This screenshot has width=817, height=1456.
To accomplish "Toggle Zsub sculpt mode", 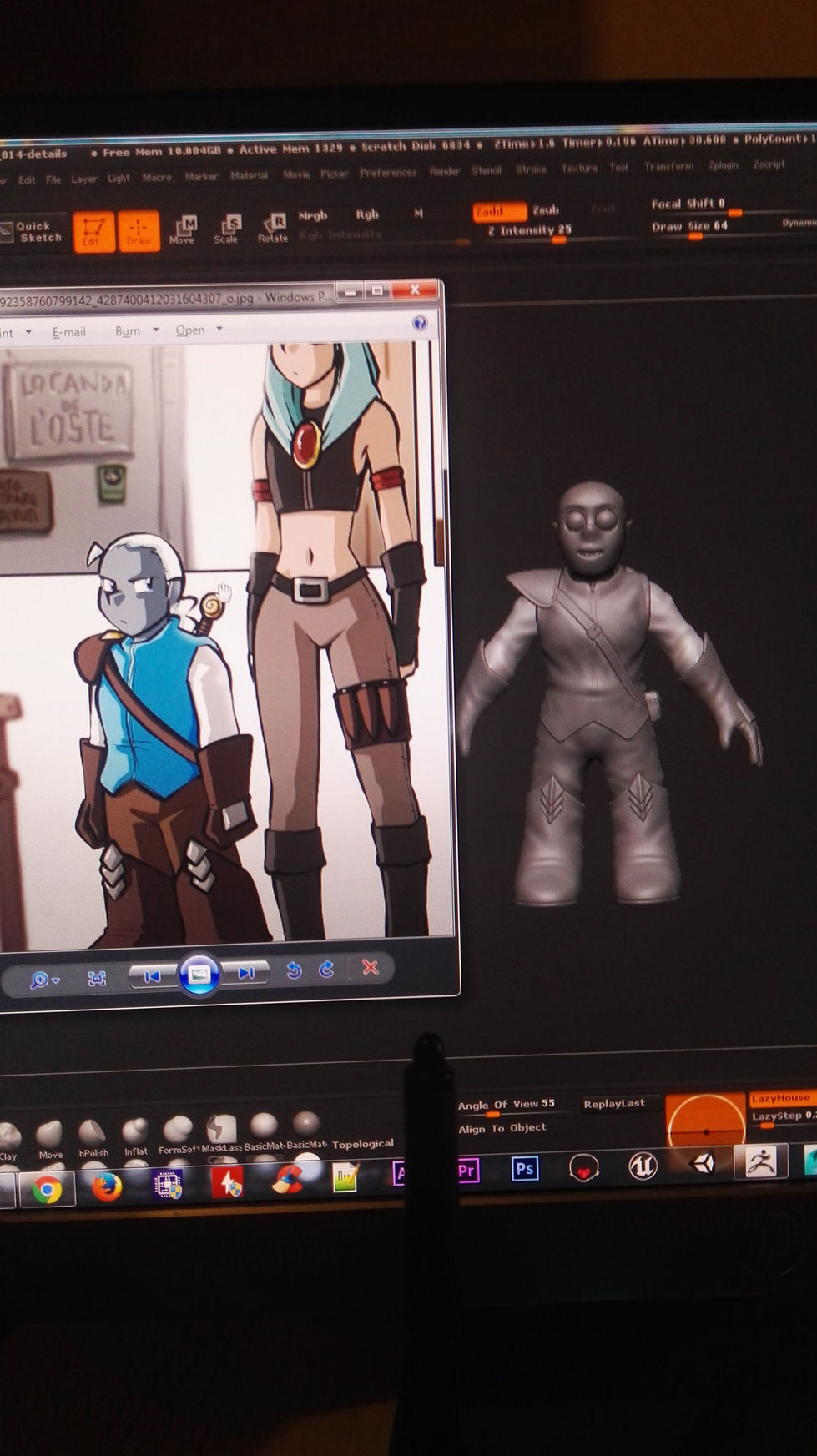I will click(546, 210).
